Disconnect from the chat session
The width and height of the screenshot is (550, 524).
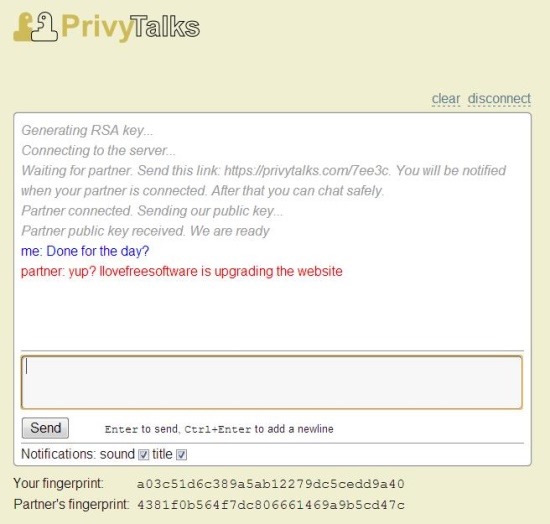pos(499,99)
